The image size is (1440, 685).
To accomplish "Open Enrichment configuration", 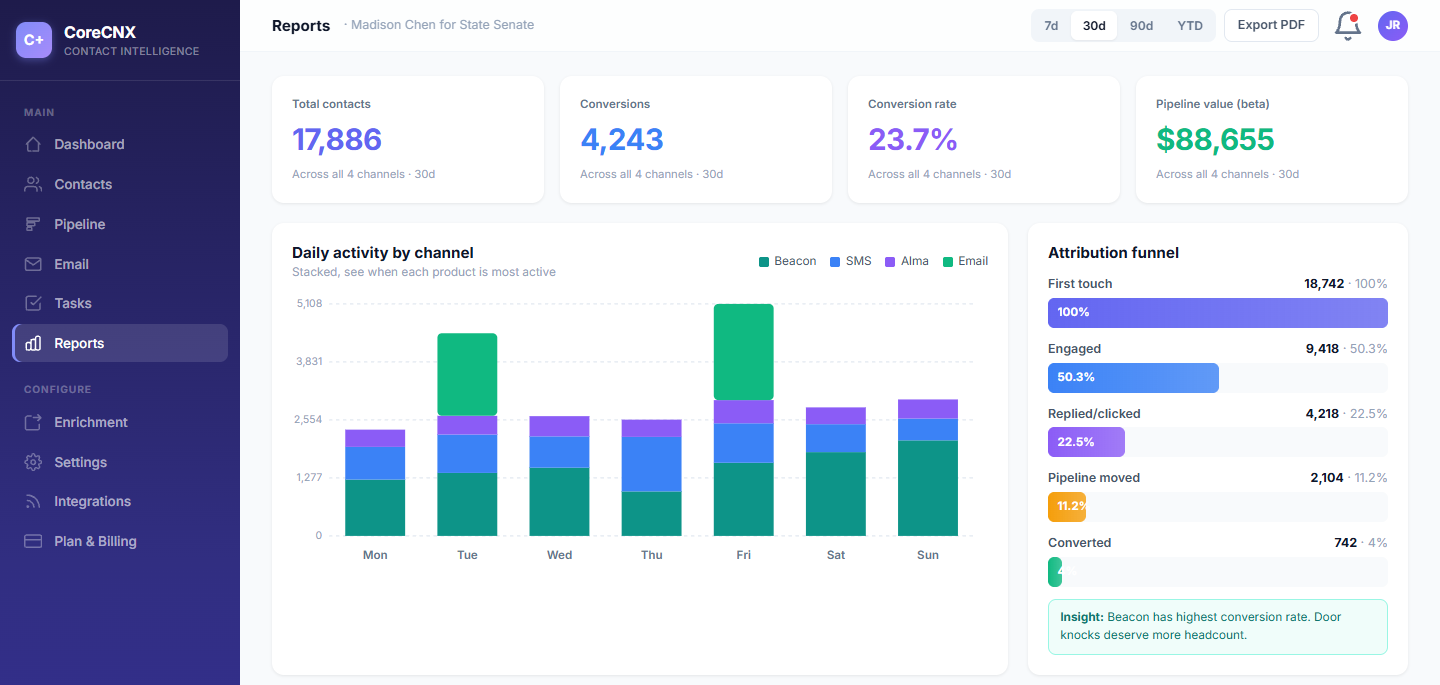I will [x=120, y=422].
